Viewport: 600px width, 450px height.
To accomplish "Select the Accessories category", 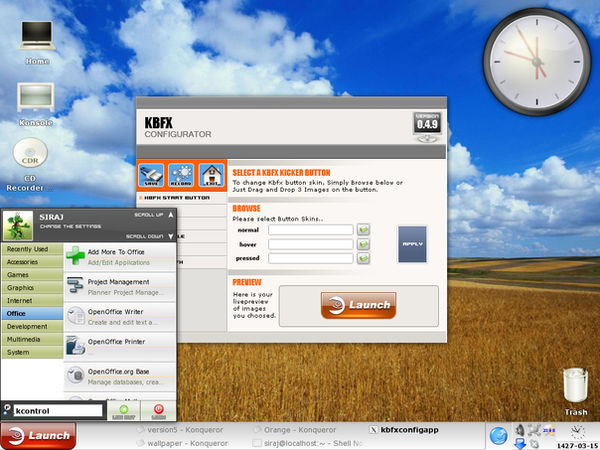I will click(x=32, y=262).
